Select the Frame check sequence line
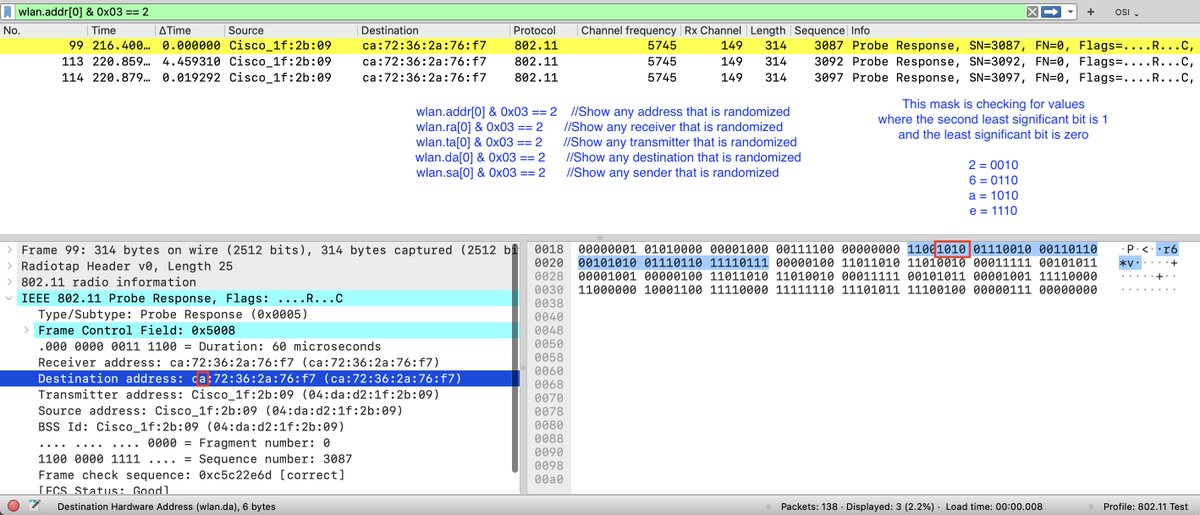The image size is (1200, 515). coord(260,474)
